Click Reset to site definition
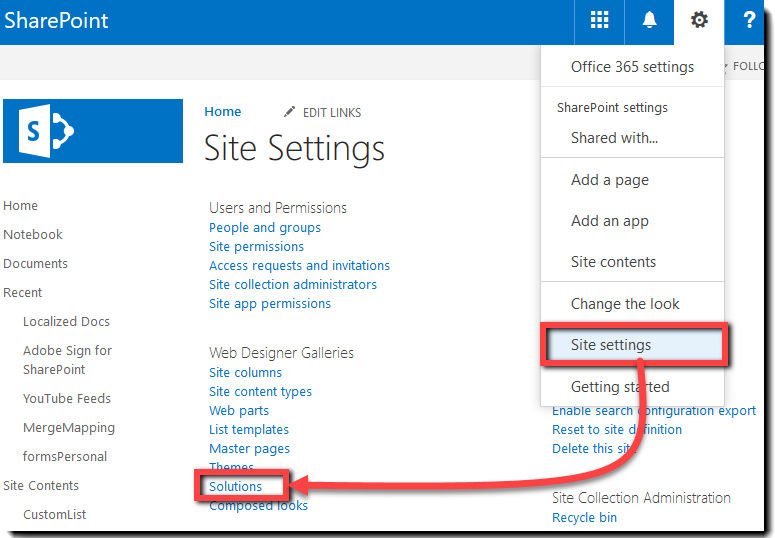The height and width of the screenshot is (538, 775). 616,430
